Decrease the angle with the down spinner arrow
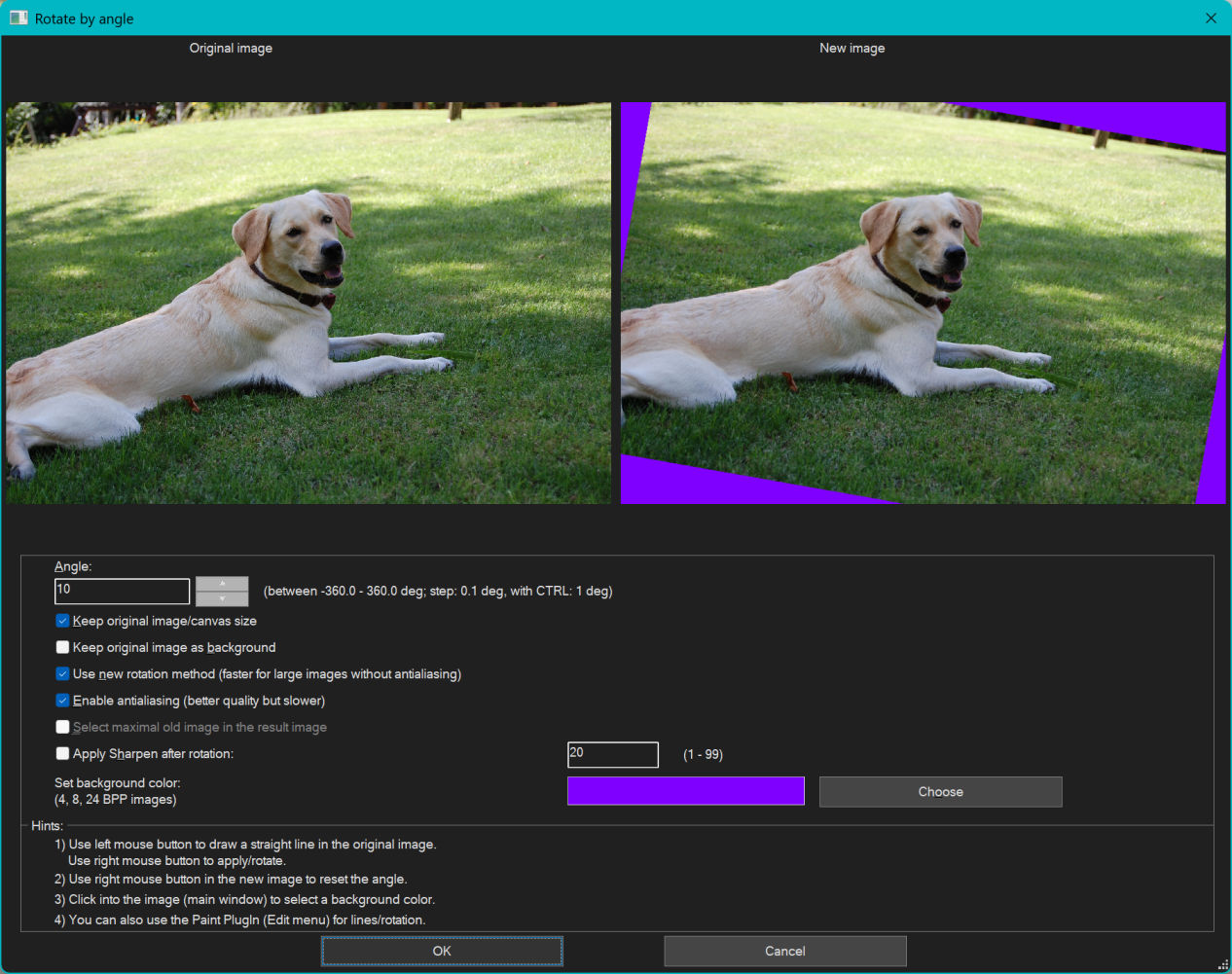The image size is (1232, 974). (222, 598)
